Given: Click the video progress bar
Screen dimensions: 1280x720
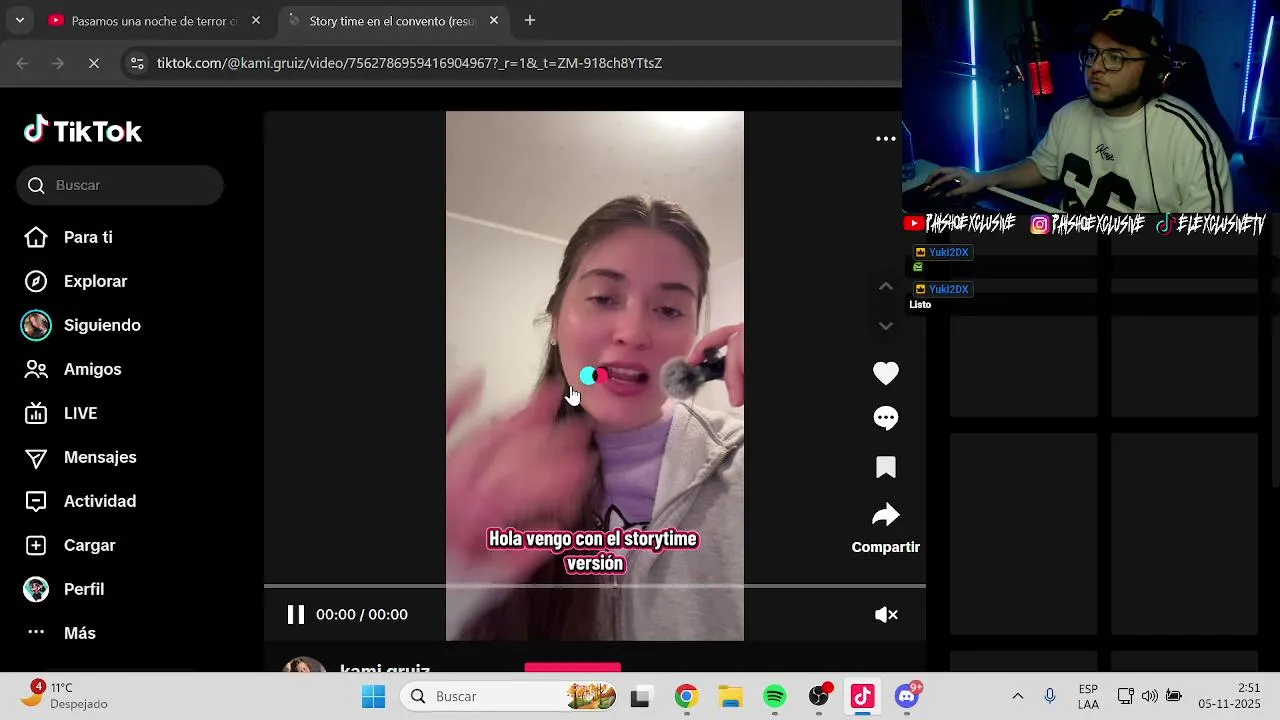Looking at the screenshot, I should click(595, 586).
